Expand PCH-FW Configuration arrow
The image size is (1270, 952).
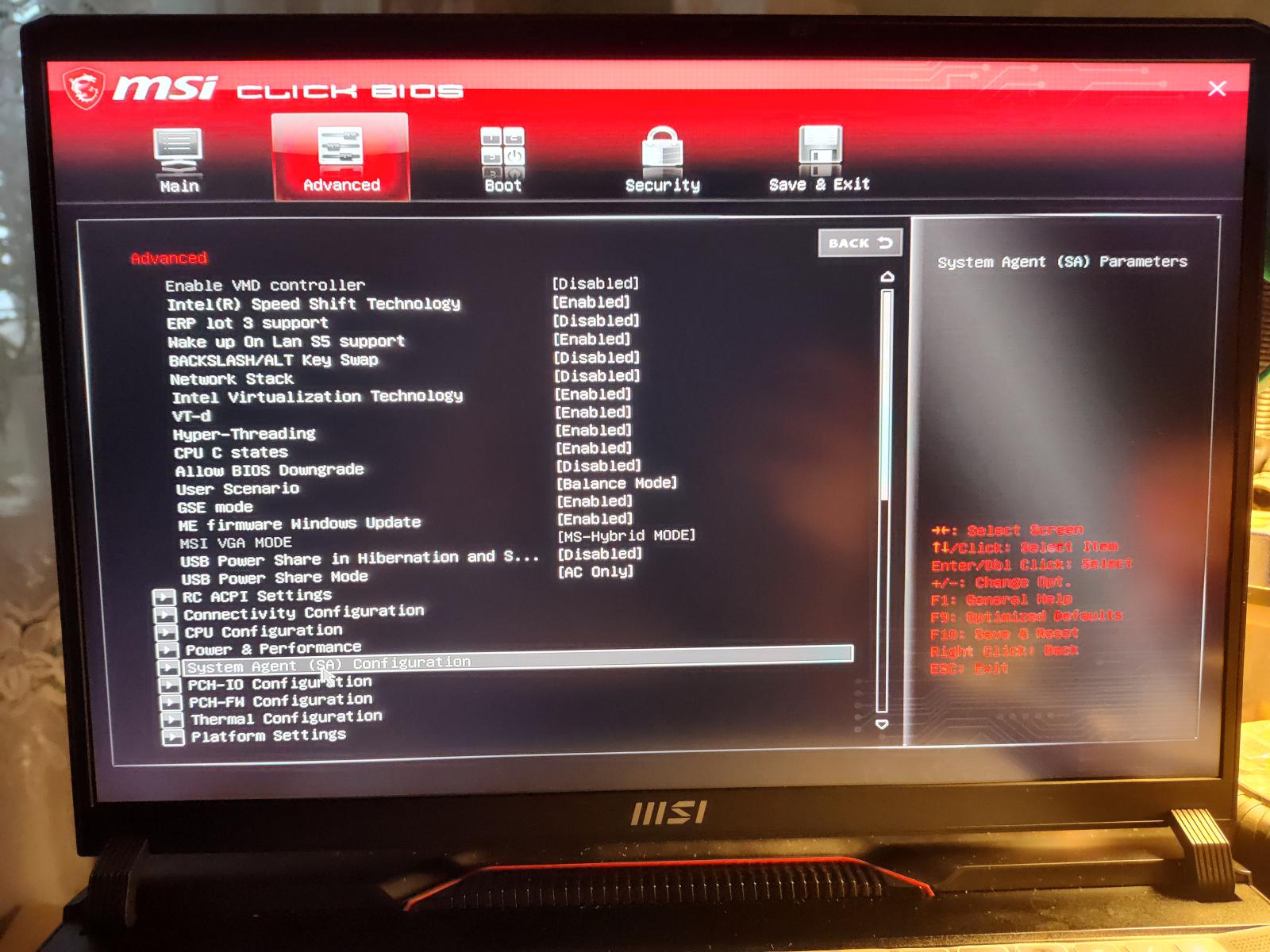coord(171,703)
